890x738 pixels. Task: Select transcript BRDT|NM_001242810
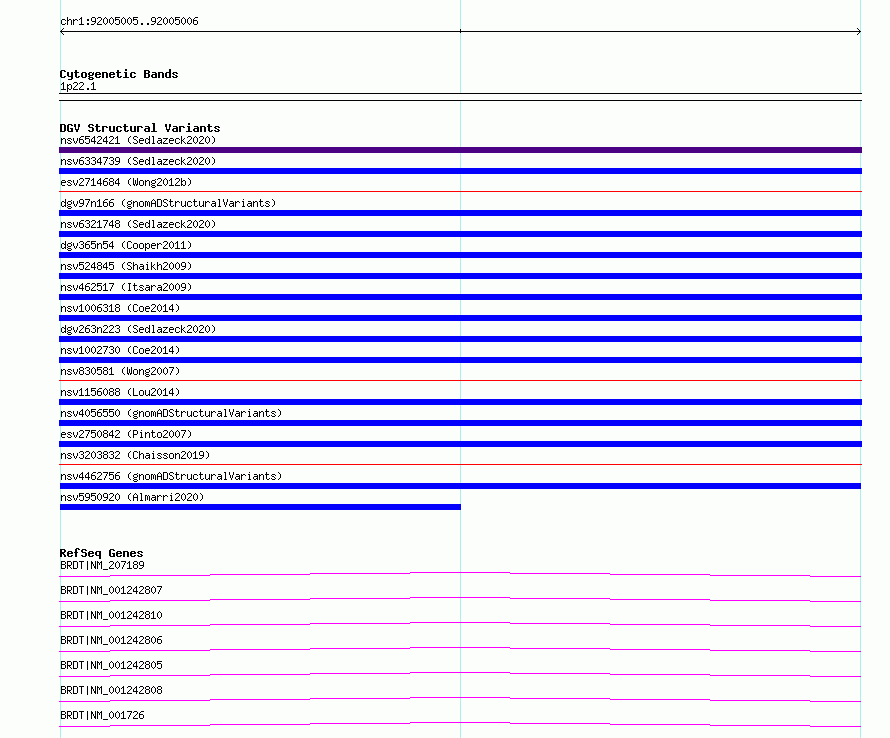point(111,615)
